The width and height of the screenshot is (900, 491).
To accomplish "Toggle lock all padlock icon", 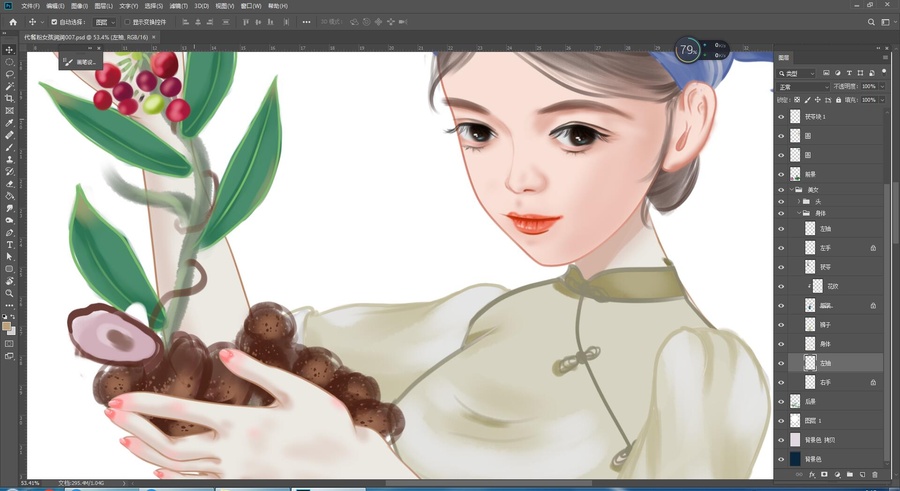I will click(839, 100).
